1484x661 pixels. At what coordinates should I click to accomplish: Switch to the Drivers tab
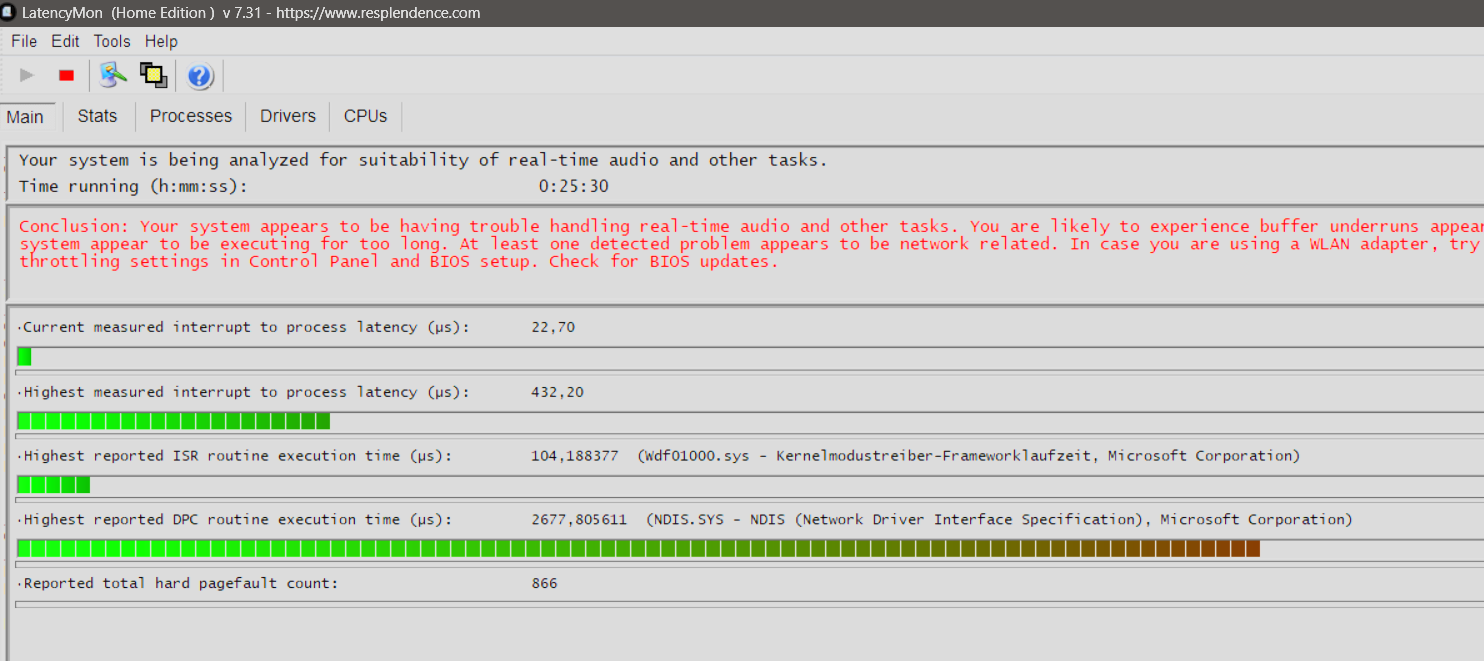click(288, 116)
